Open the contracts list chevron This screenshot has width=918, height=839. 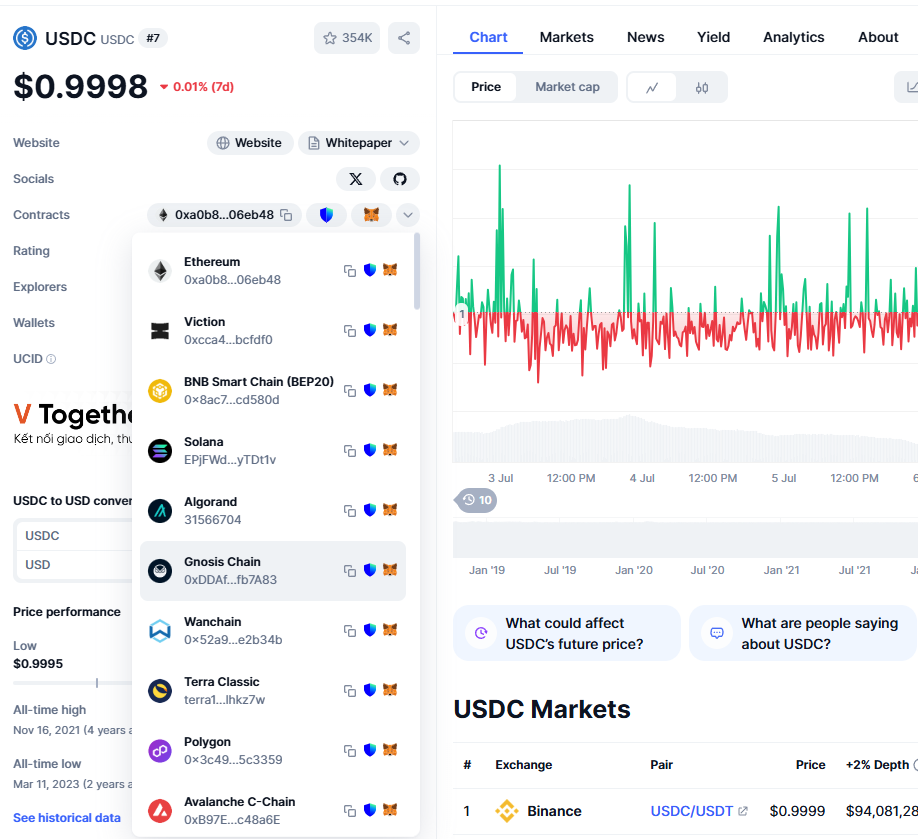[408, 214]
